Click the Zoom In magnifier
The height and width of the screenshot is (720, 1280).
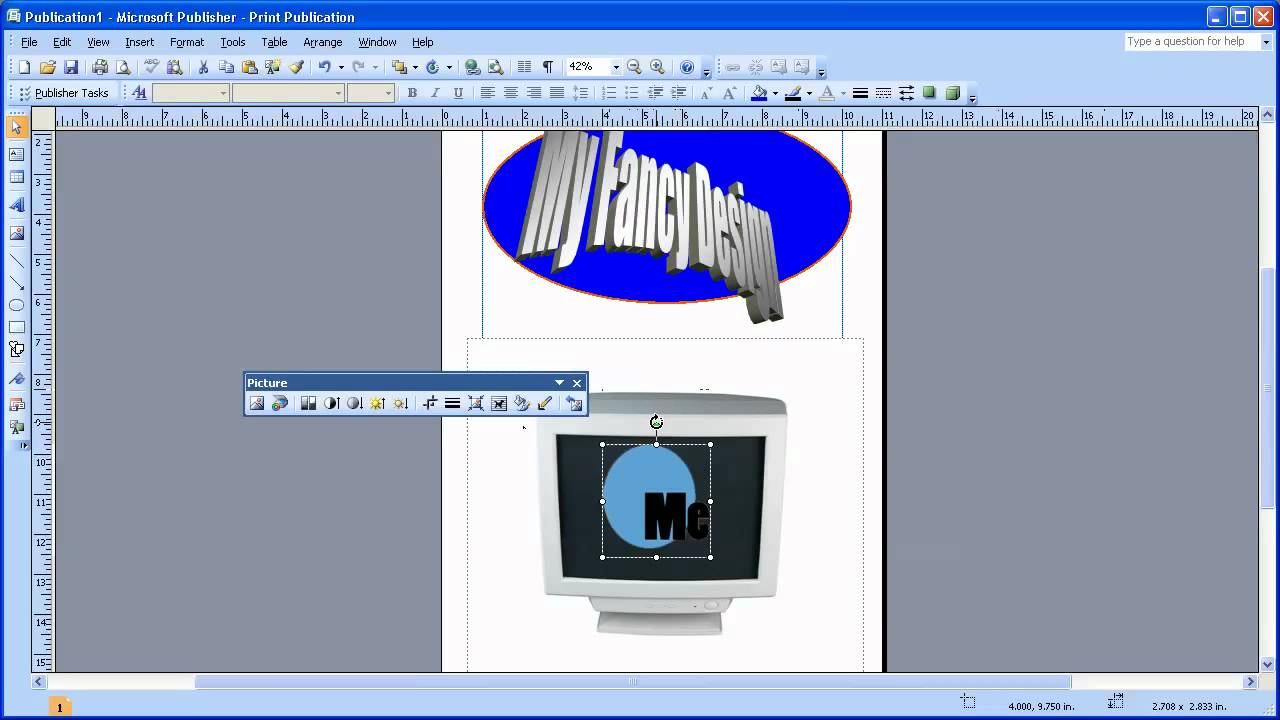pyautogui.click(x=657, y=67)
